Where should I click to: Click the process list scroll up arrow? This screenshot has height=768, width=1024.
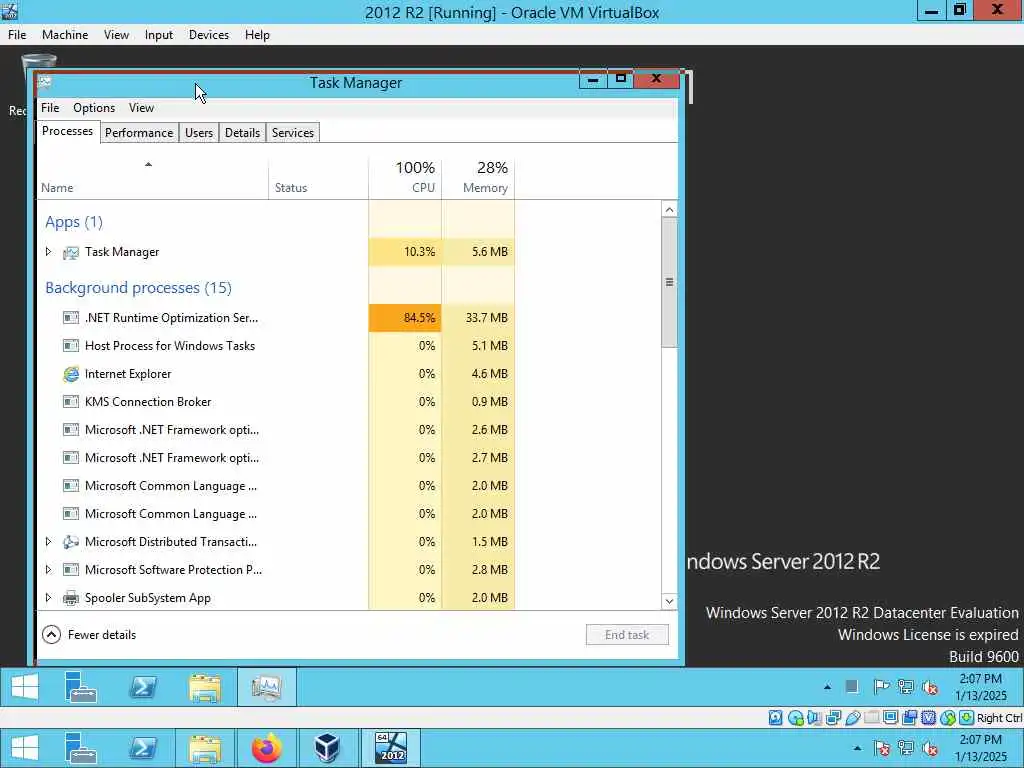pyautogui.click(x=669, y=210)
